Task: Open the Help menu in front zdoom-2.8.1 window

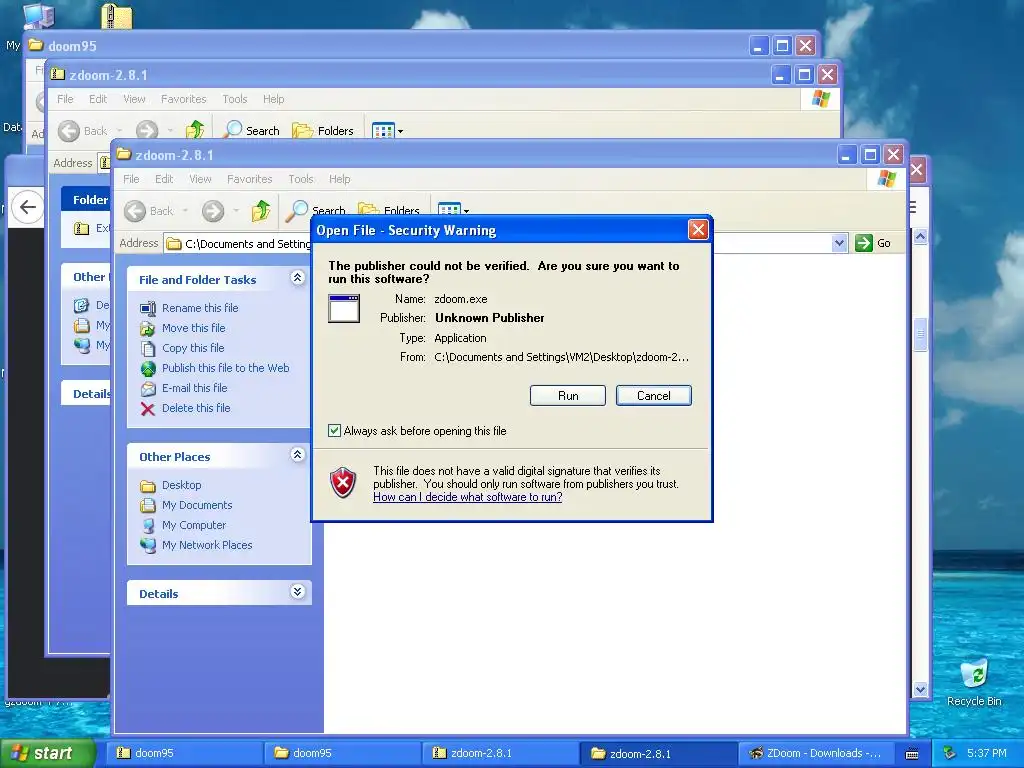Action: tap(340, 179)
